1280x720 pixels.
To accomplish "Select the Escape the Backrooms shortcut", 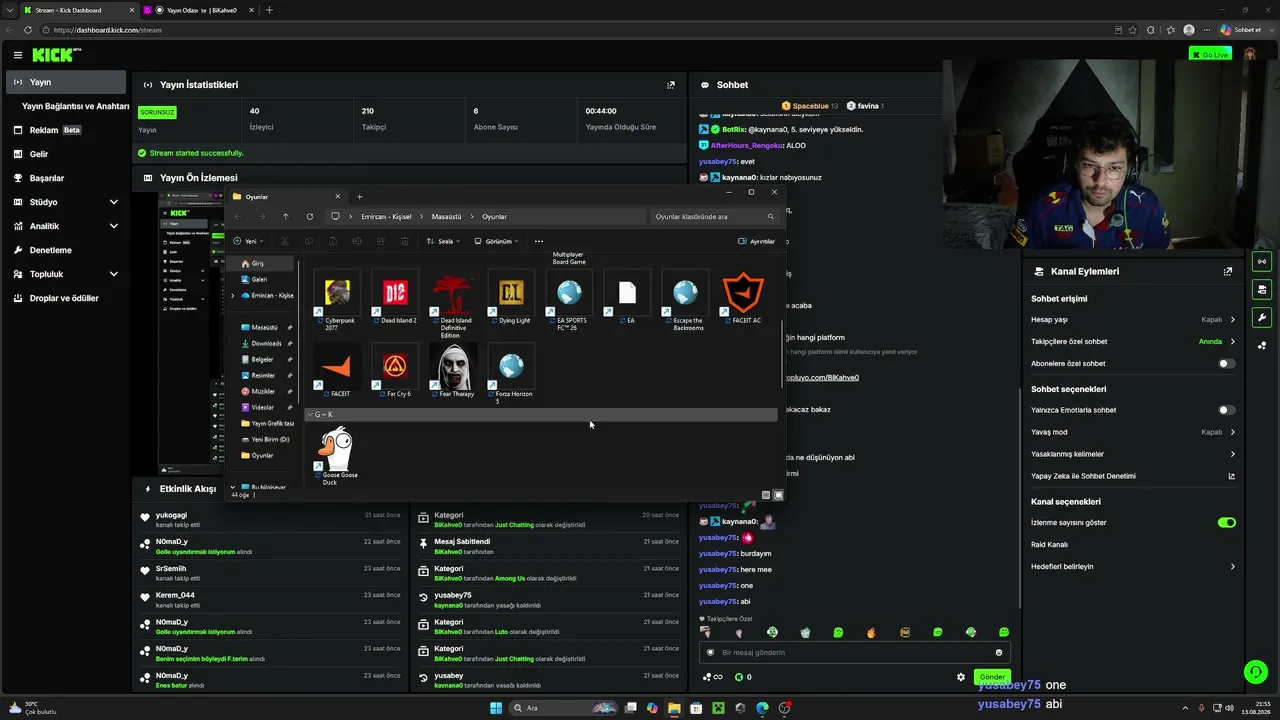I will pos(687,300).
